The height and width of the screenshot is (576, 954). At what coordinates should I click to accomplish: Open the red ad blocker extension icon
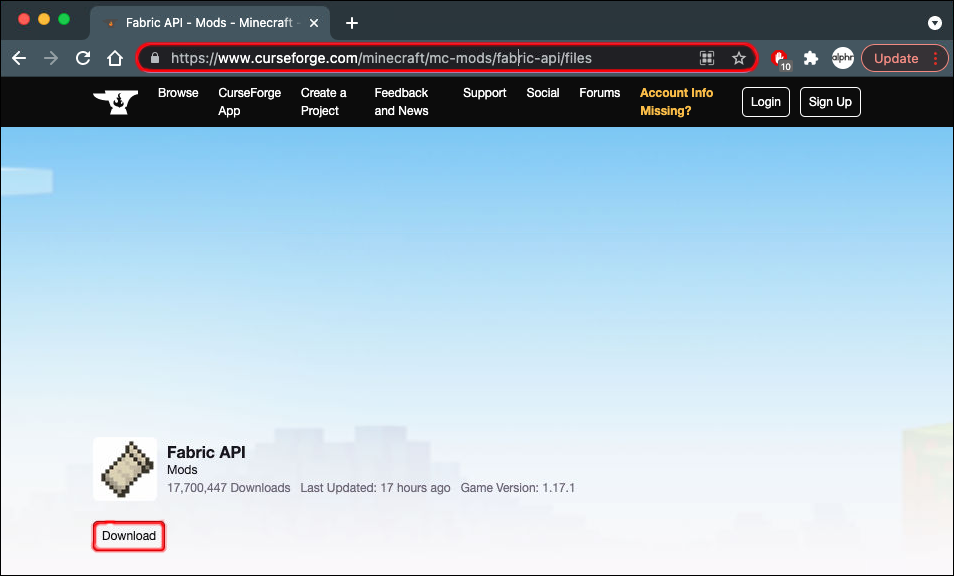780,59
